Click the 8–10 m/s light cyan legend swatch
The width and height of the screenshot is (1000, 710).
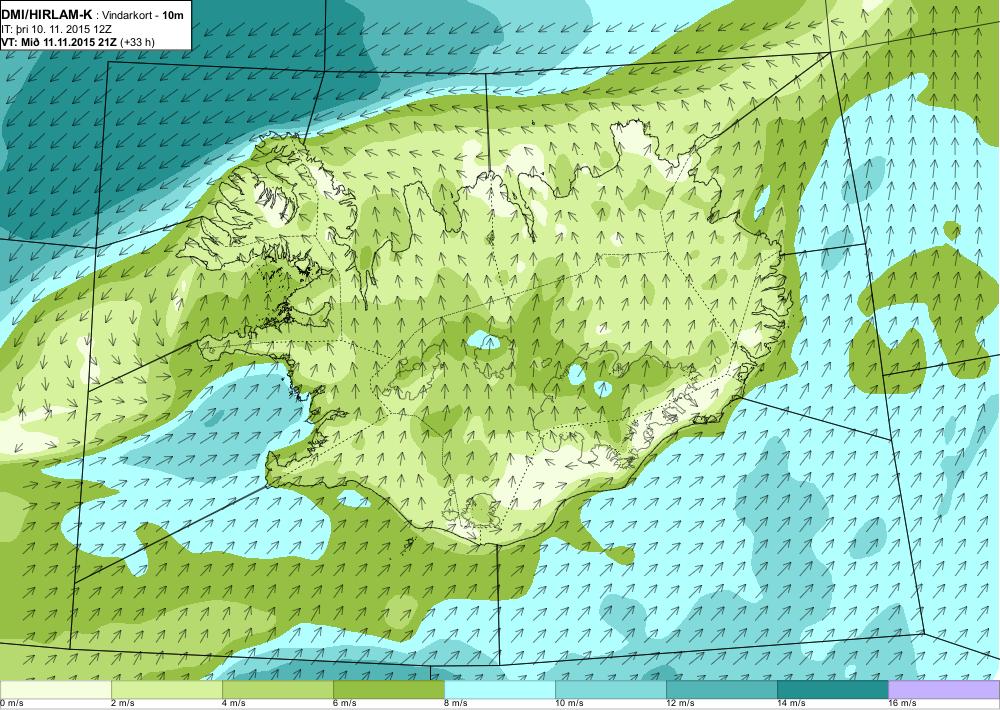(x=500, y=689)
